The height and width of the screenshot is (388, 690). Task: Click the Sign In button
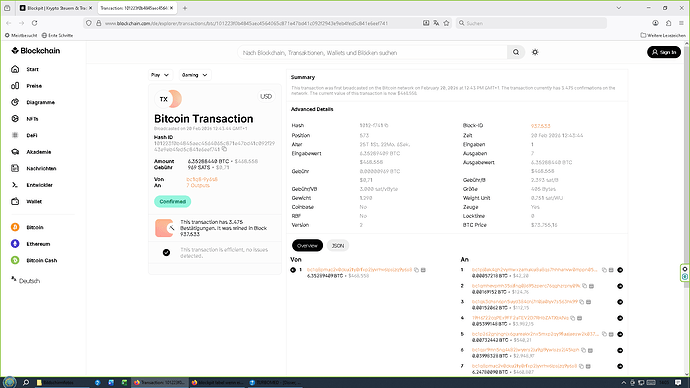(x=664, y=52)
